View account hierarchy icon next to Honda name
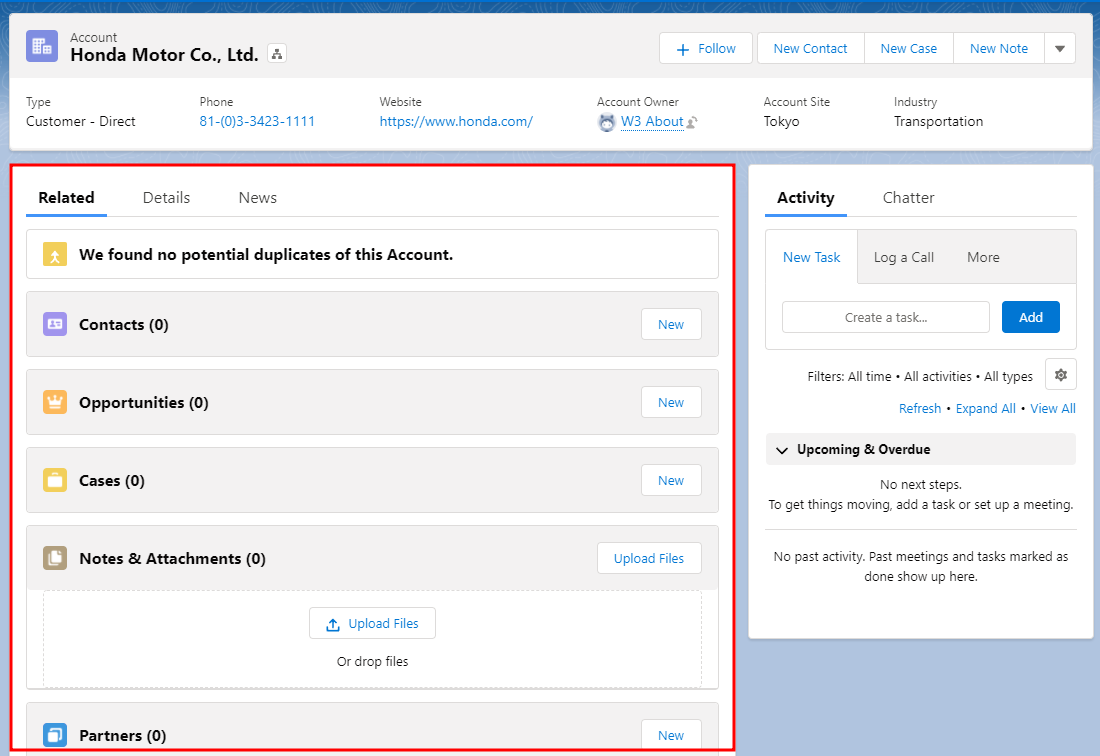Screen dimensions: 1100x756 (277, 54)
